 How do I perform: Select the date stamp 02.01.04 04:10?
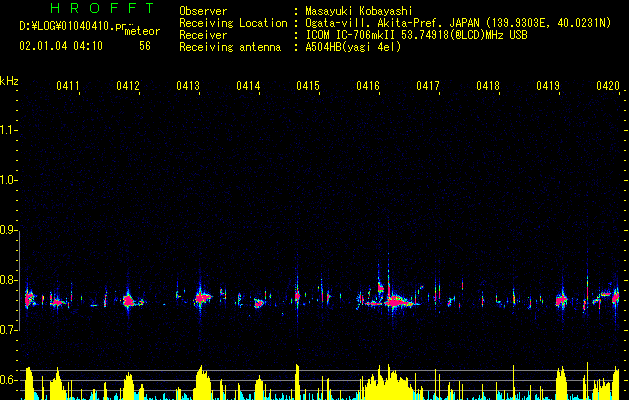(x=61, y=46)
